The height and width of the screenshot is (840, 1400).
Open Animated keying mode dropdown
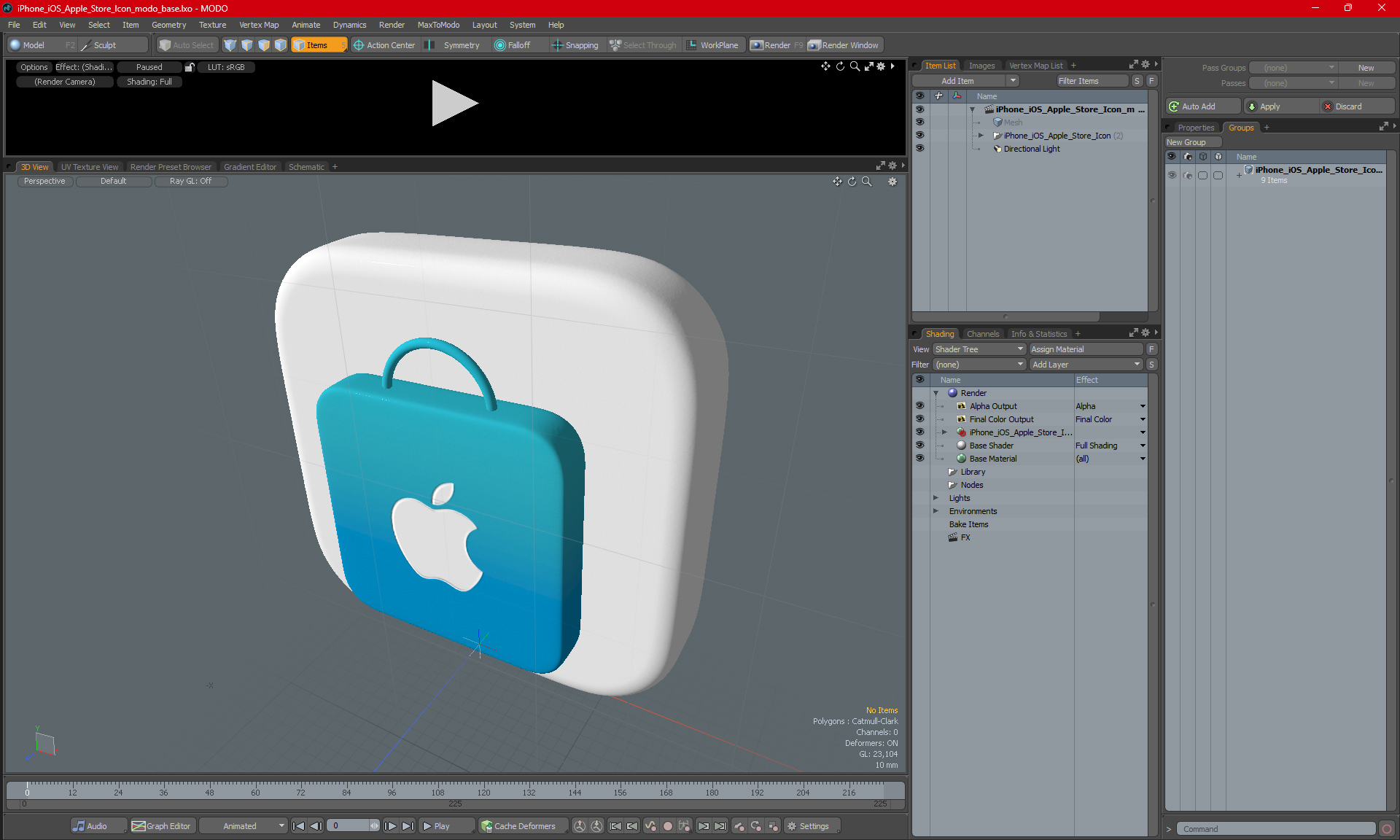(x=244, y=826)
